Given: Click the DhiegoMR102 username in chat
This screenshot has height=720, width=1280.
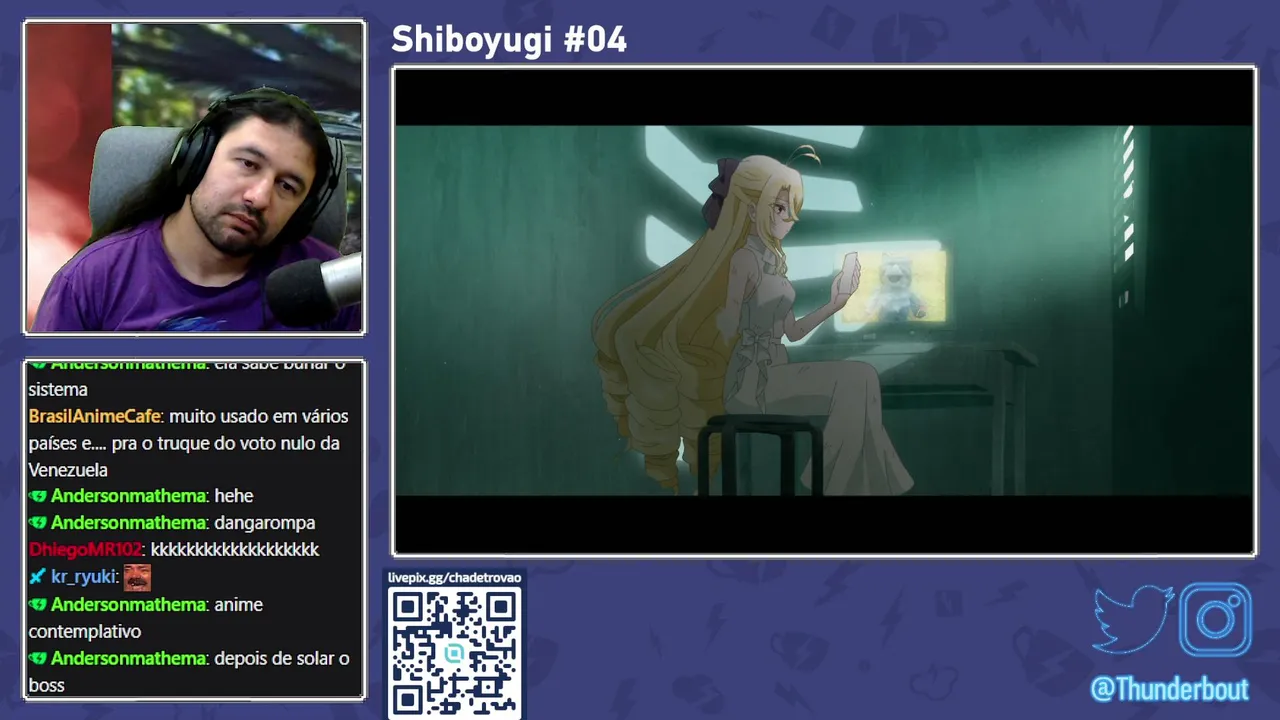Looking at the screenshot, I should point(85,550).
